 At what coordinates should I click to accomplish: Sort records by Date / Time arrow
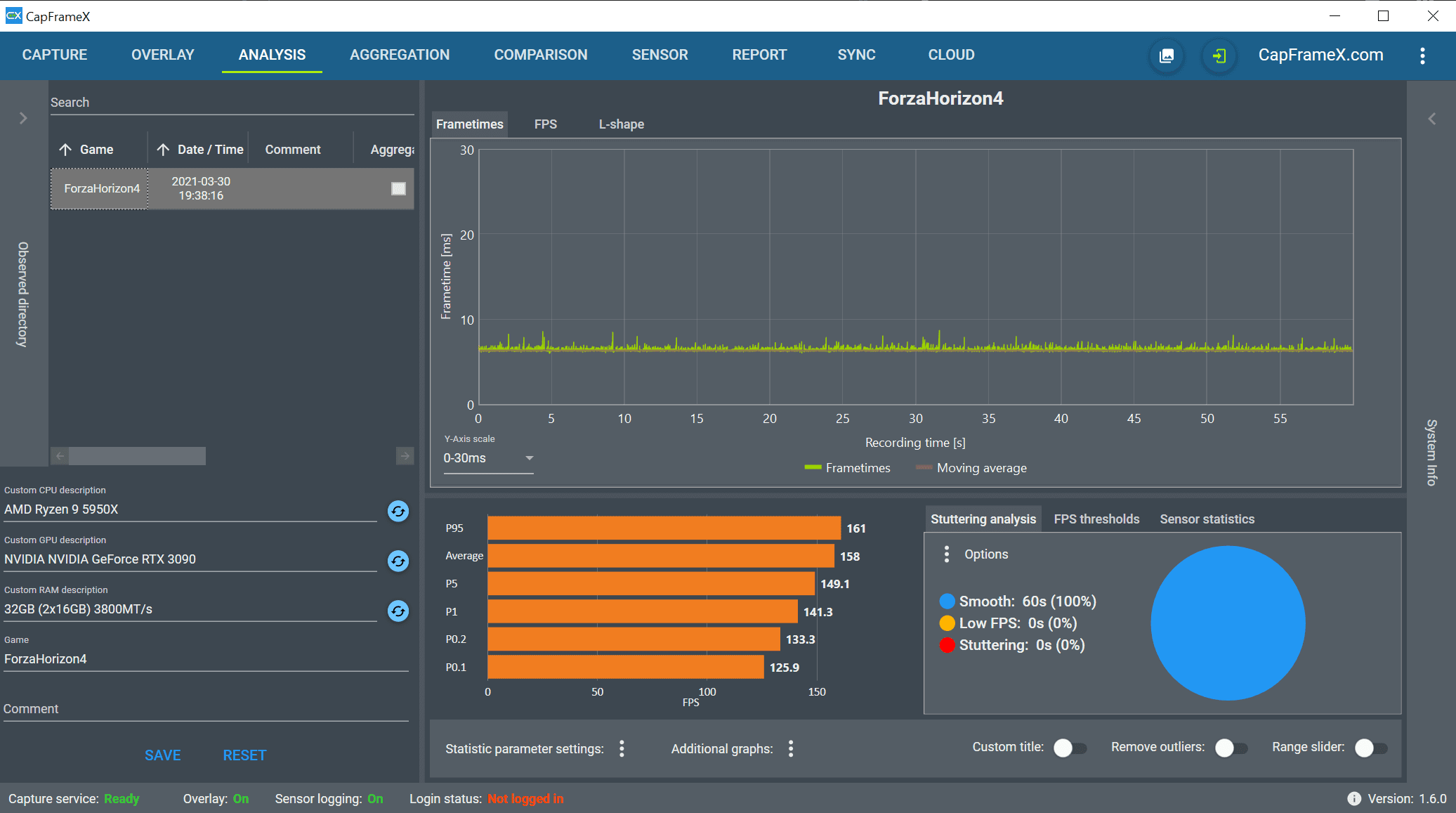(x=163, y=150)
